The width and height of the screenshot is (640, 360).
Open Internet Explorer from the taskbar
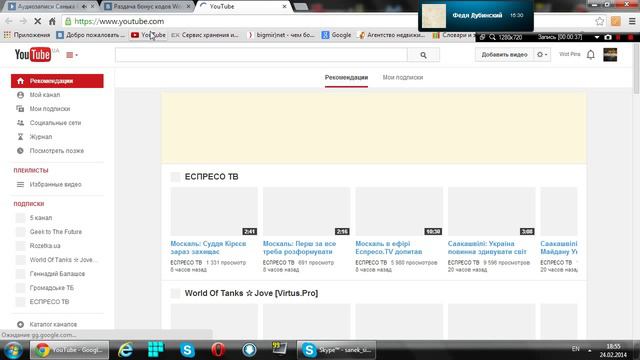click(125, 350)
